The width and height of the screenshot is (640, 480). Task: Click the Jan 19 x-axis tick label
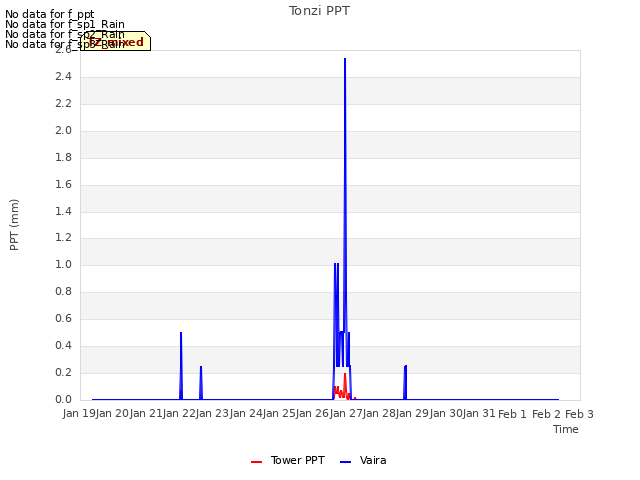(x=79, y=413)
